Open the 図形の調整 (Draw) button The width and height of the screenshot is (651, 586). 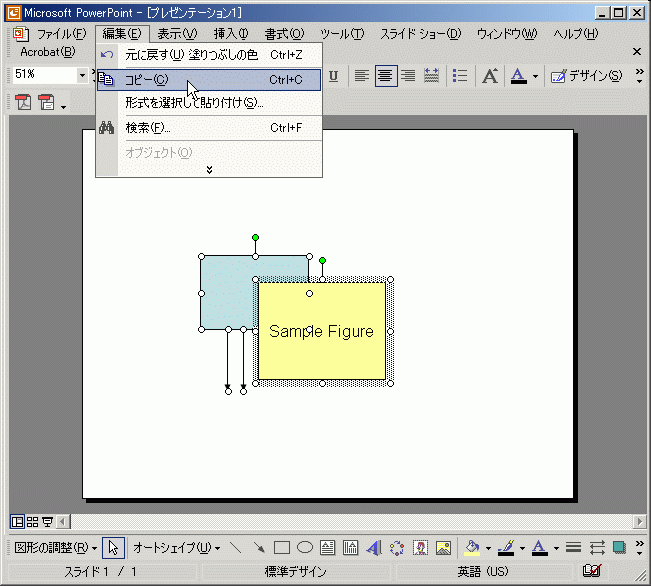click(x=55, y=547)
